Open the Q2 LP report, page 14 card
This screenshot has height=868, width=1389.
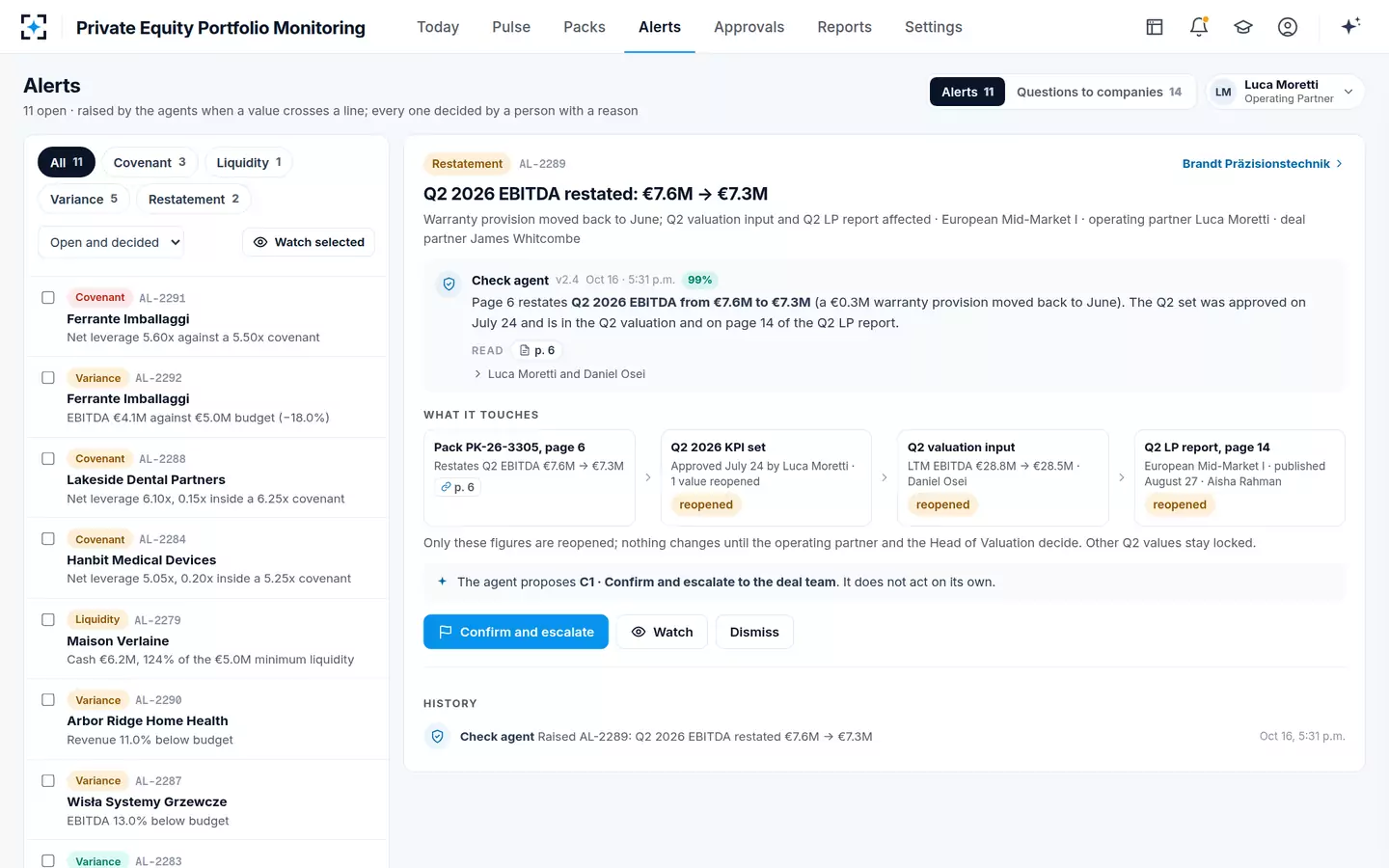[x=1239, y=477]
